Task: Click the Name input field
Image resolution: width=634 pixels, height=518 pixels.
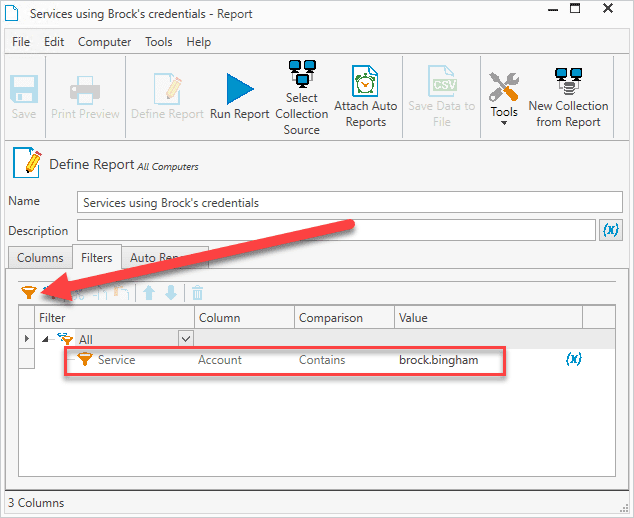Action: click(349, 202)
